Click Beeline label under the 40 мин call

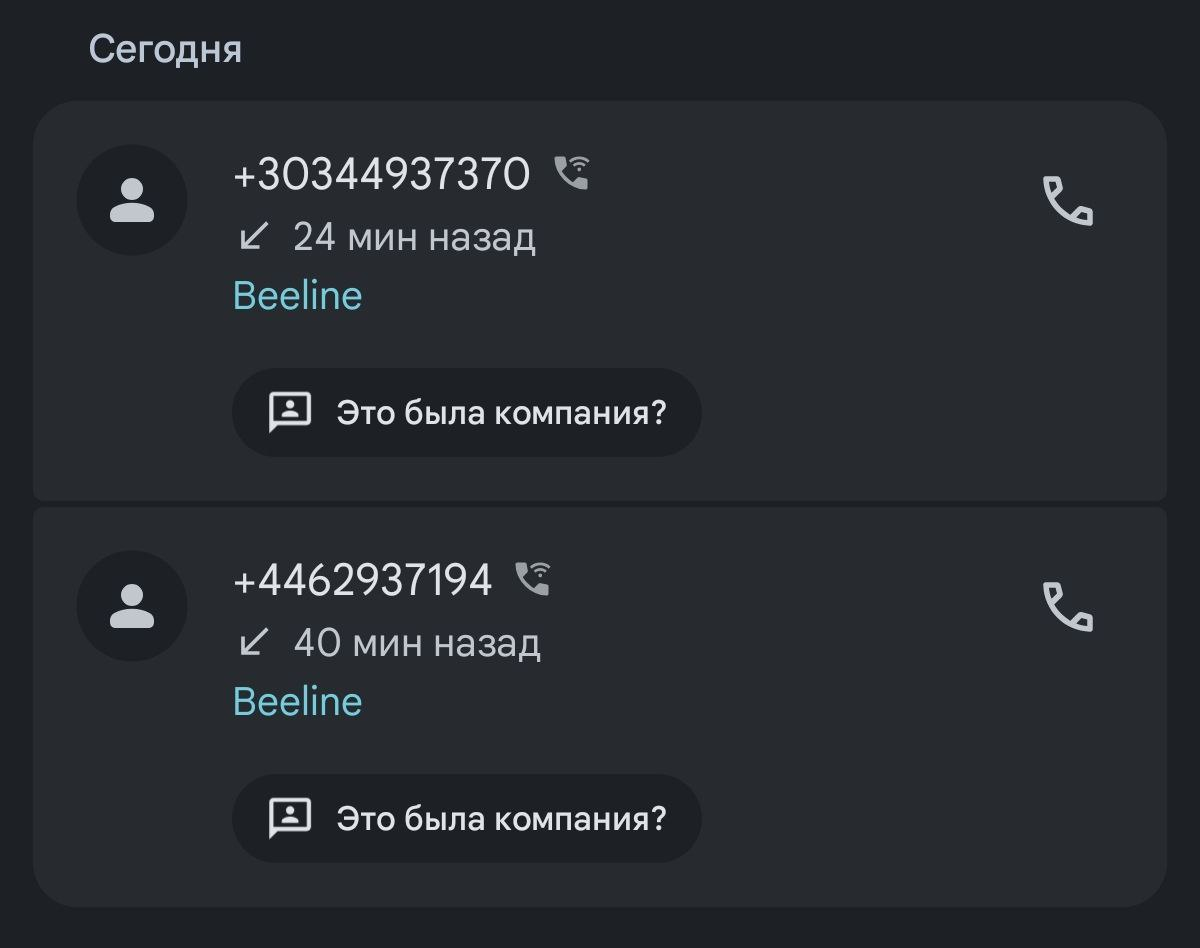(297, 702)
